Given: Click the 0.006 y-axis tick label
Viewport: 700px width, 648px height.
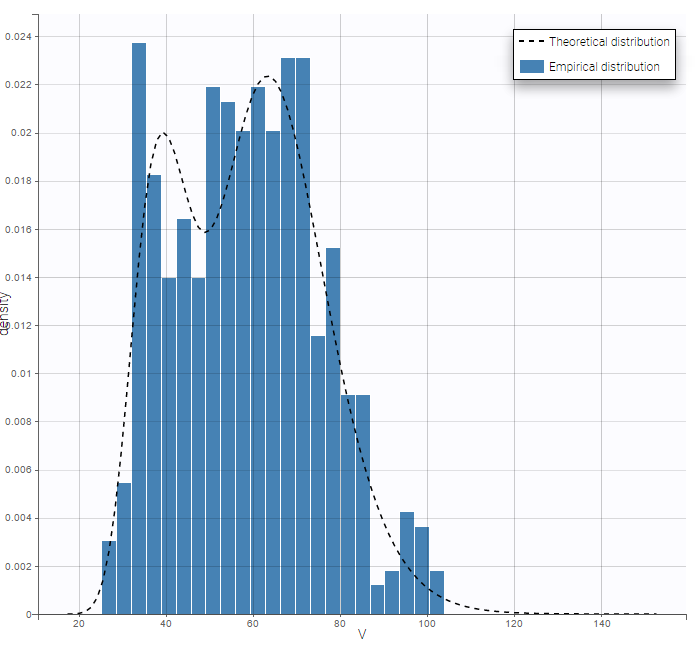Looking at the screenshot, I should (19, 470).
